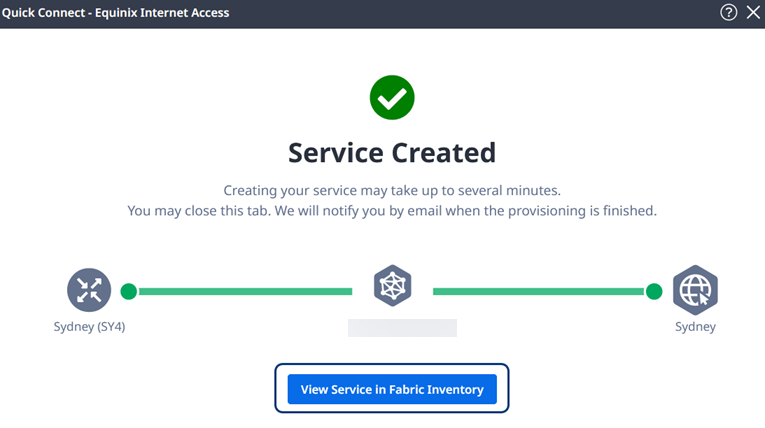Viewport: 765px width, 428px height.
Task: Click the Sydney (SY4) label
Action: (x=89, y=326)
